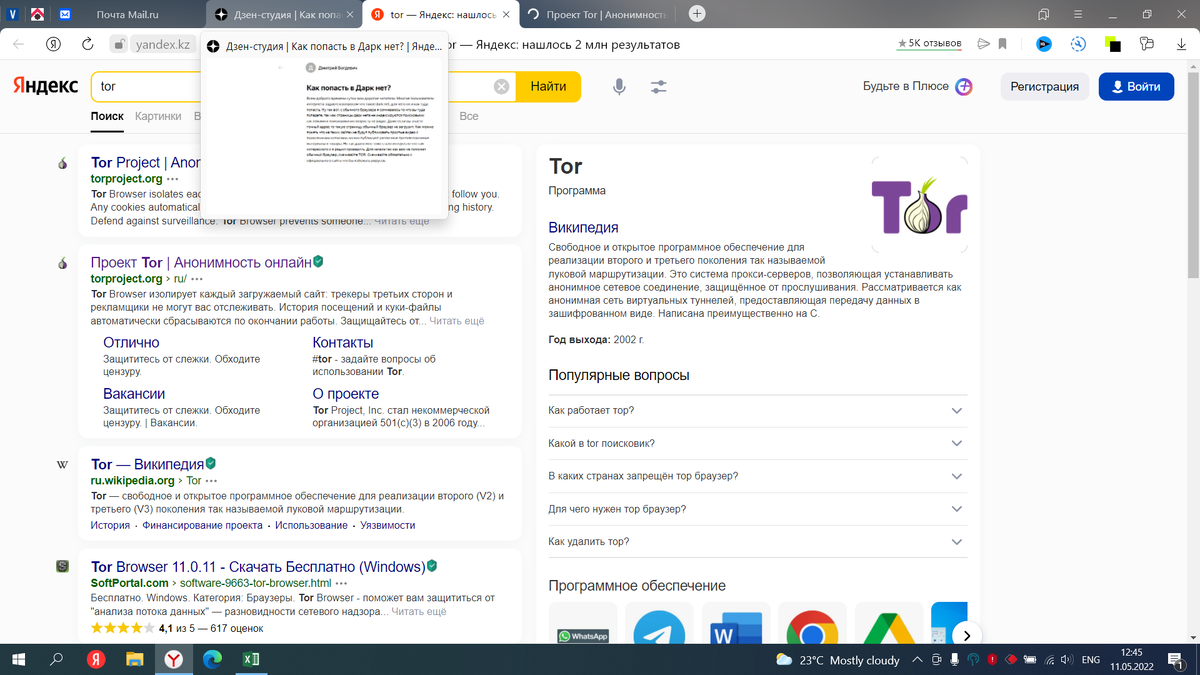This screenshot has width=1200, height=675.
Task: Clear the search query with X
Action: (x=502, y=87)
